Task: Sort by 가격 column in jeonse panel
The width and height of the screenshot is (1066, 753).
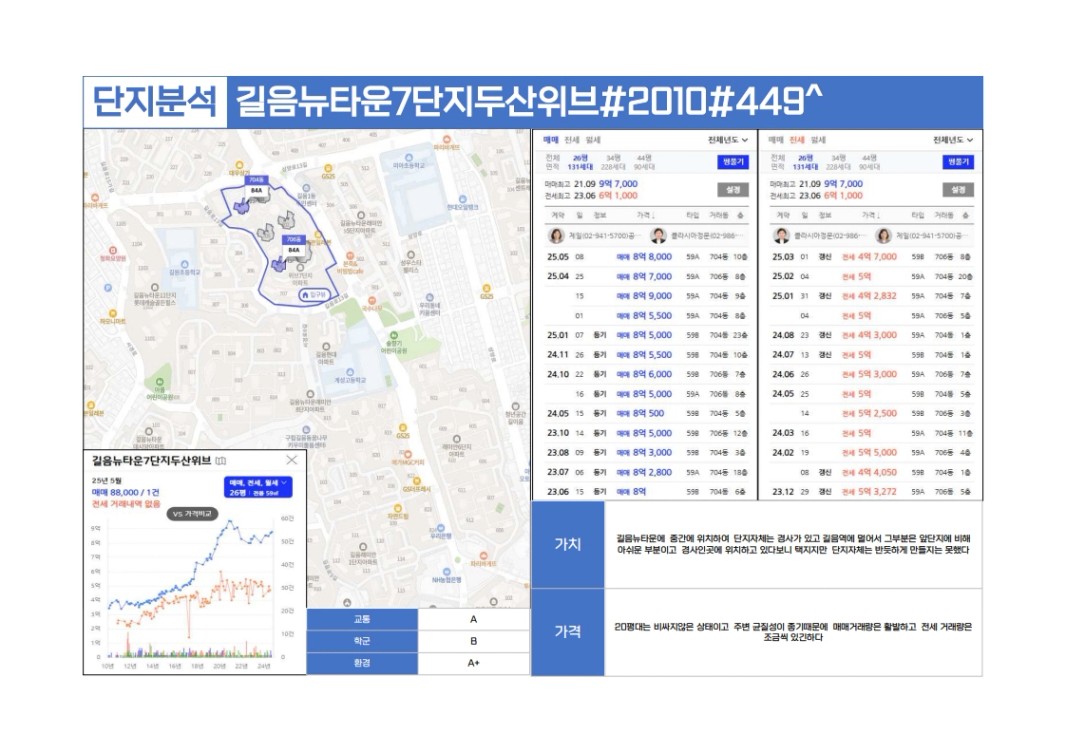Action: pyautogui.click(x=871, y=215)
